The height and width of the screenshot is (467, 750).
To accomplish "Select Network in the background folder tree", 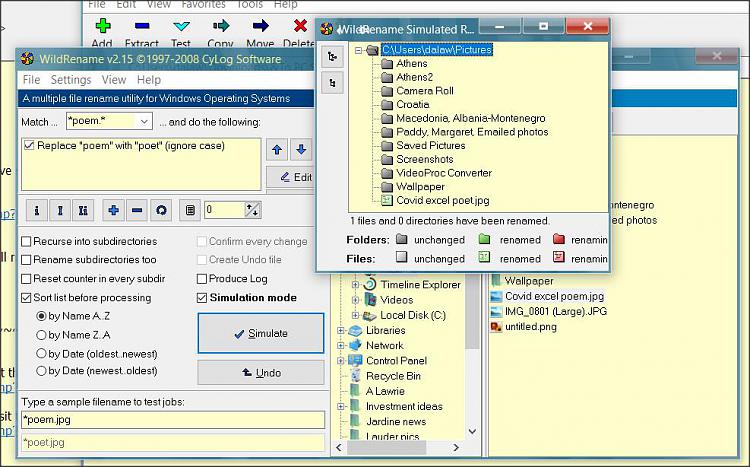I will (385, 345).
